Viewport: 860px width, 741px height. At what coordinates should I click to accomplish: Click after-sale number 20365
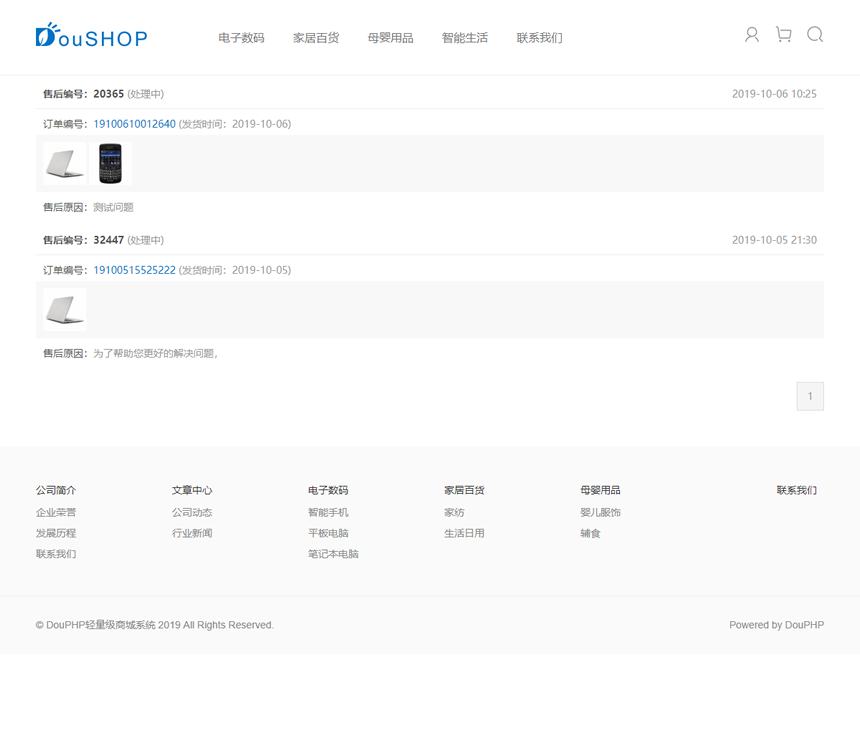click(x=109, y=94)
